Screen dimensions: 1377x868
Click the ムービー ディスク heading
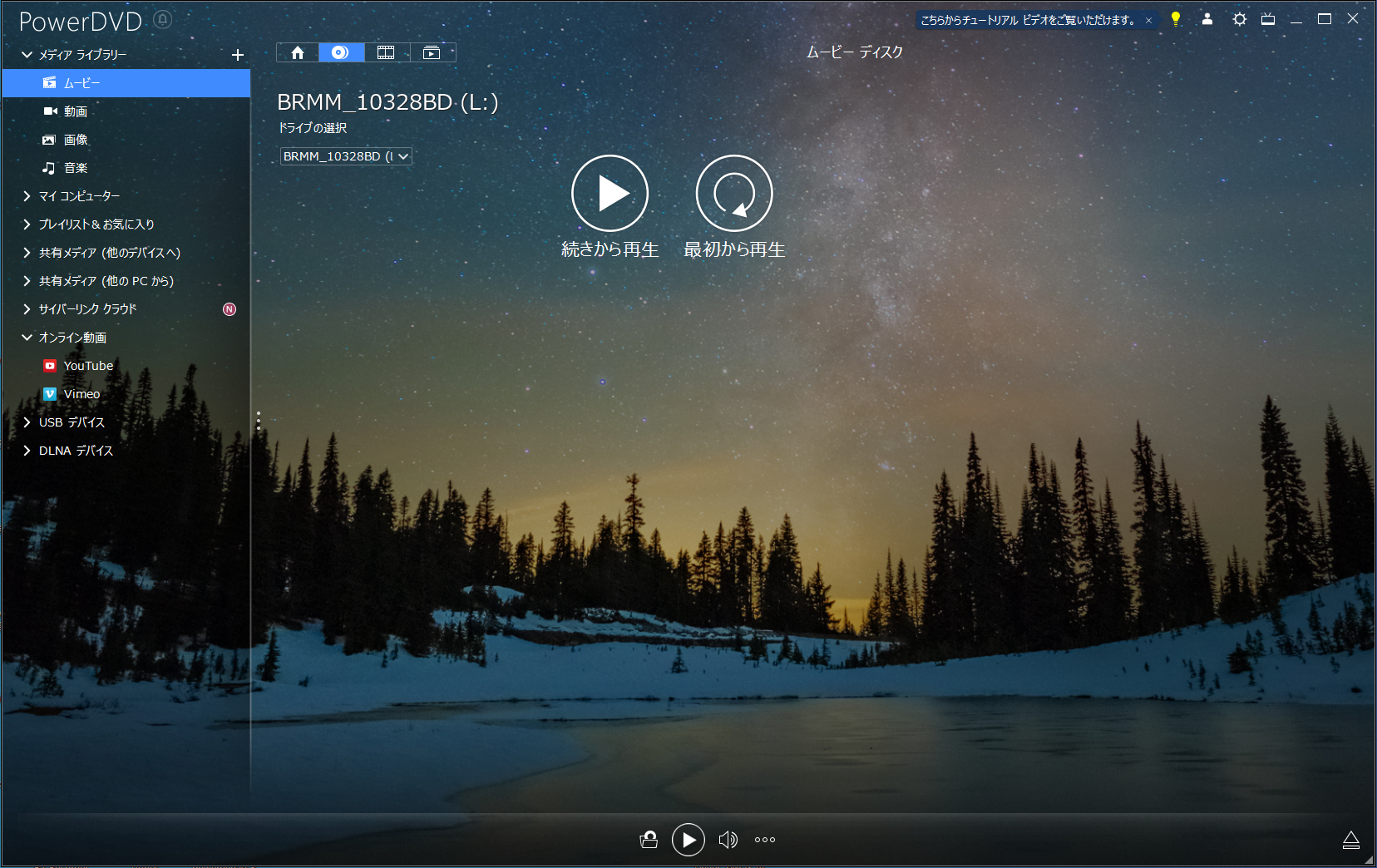(855, 52)
